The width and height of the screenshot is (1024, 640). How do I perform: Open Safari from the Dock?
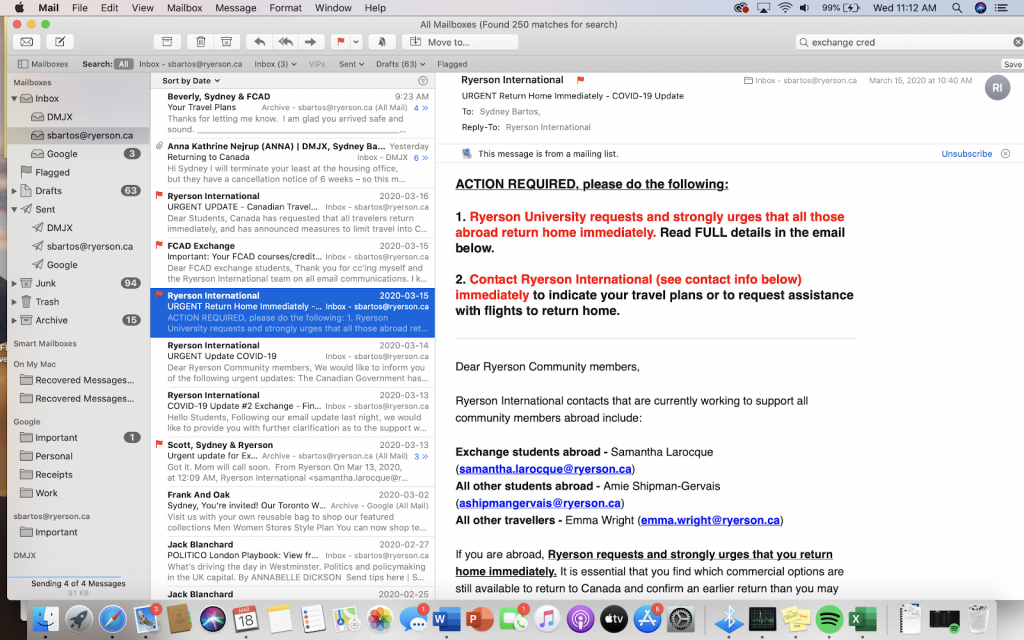112,618
